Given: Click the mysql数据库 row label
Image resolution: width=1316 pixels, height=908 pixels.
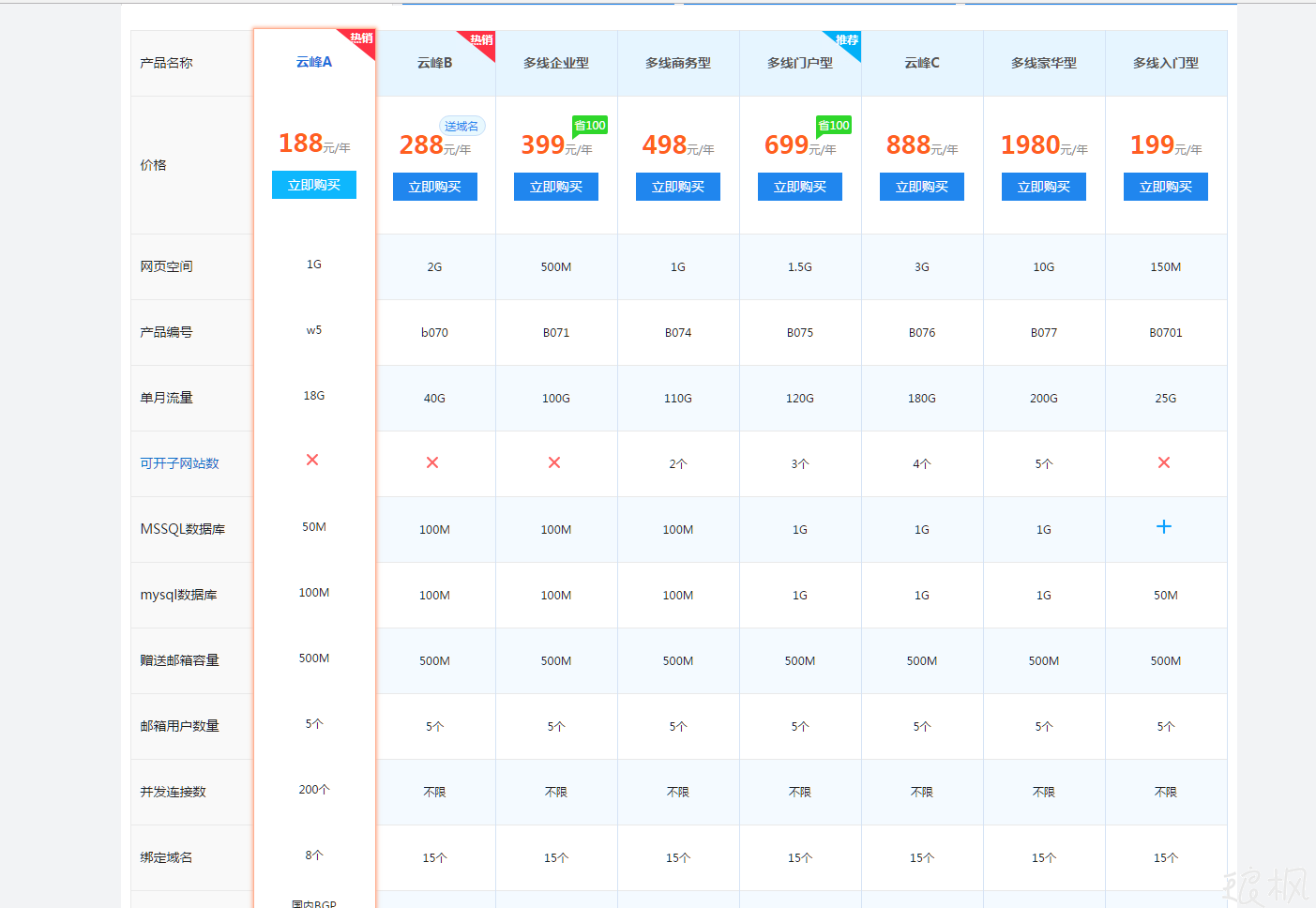Looking at the screenshot, I should pos(178,595).
